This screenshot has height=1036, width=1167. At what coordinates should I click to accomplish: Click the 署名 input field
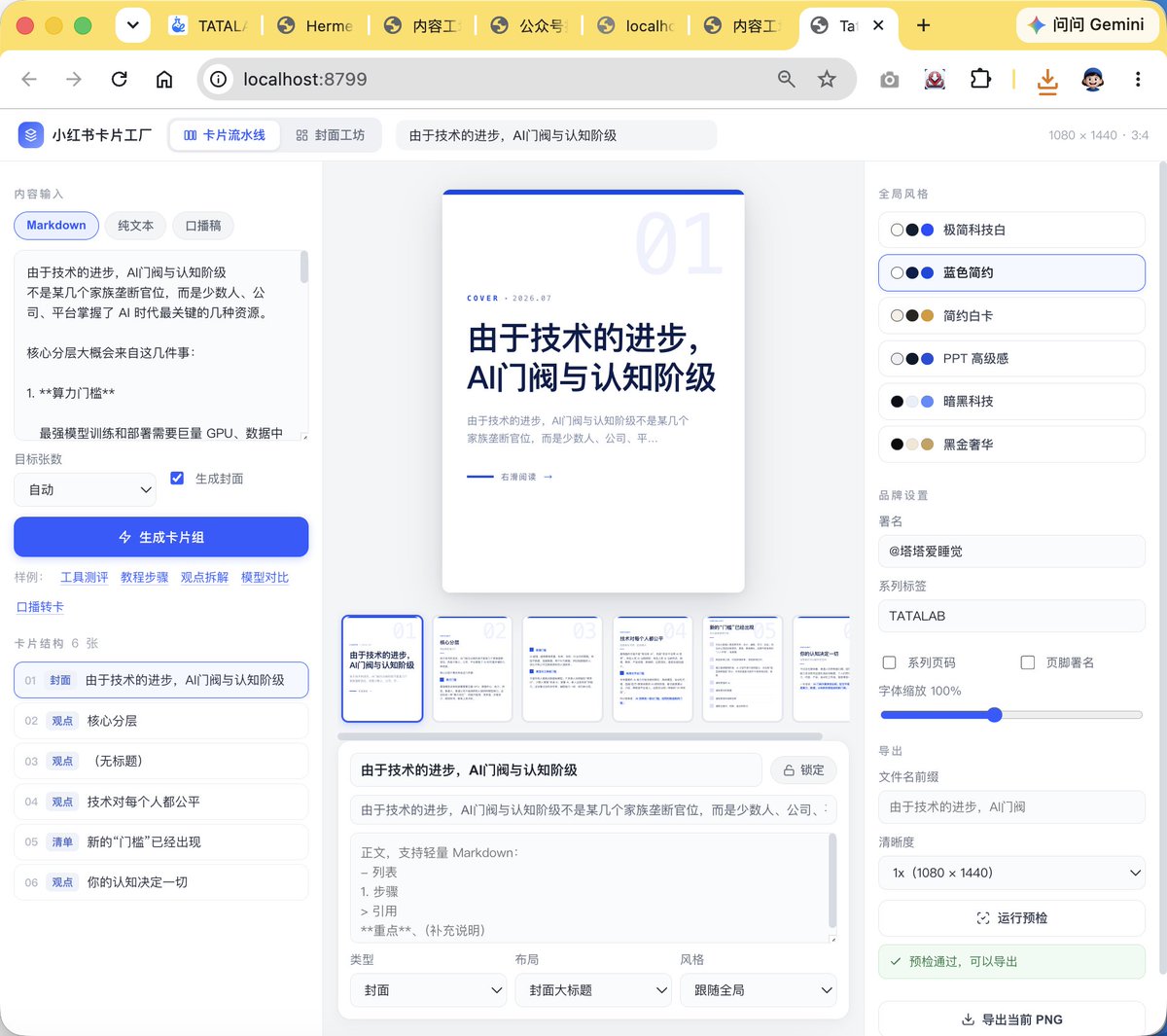tap(1011, 552)
